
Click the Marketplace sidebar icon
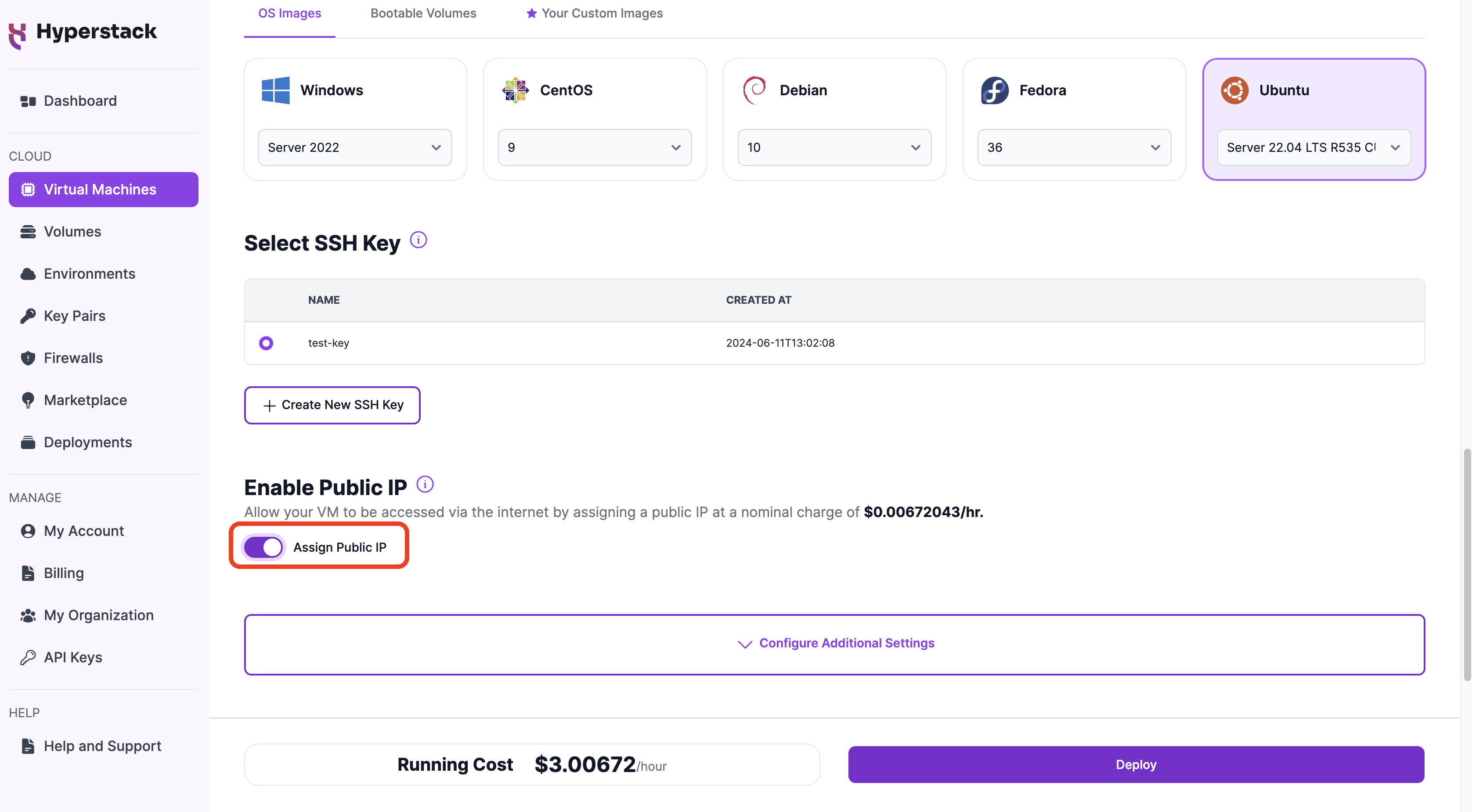click(27, 399)
